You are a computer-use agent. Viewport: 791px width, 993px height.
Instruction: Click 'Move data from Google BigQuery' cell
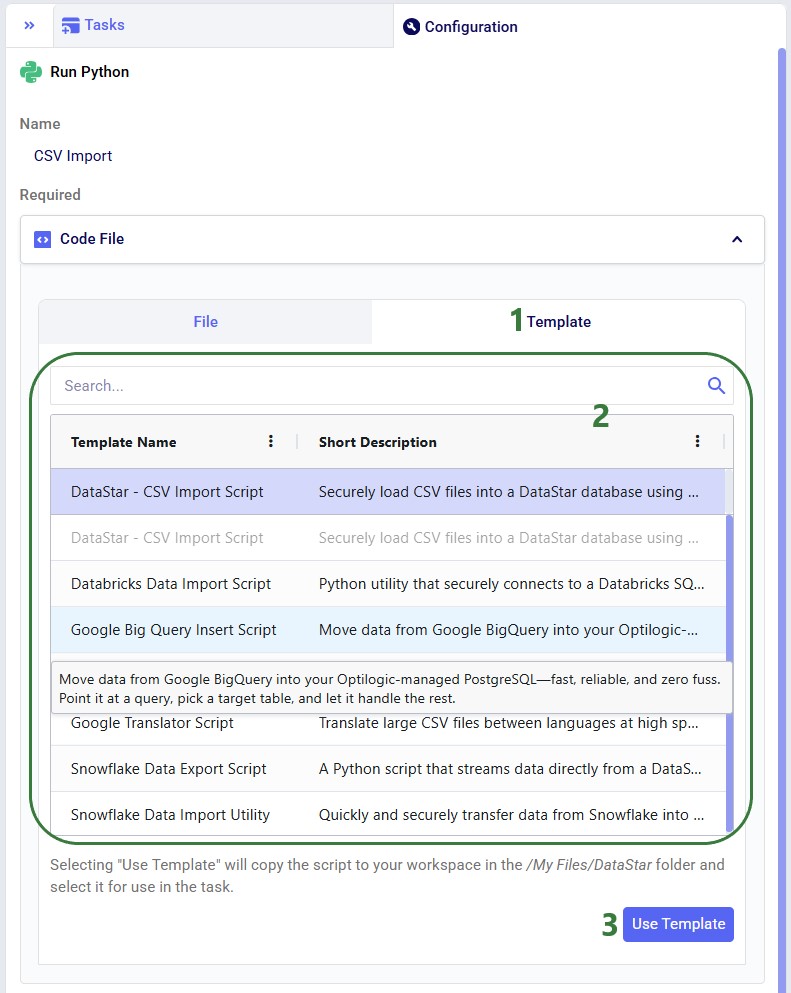(509, 630)
